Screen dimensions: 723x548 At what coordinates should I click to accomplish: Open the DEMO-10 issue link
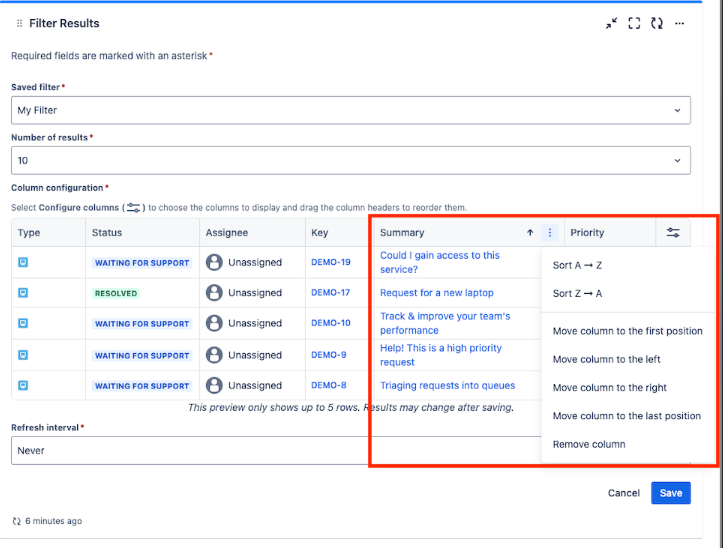331,323
